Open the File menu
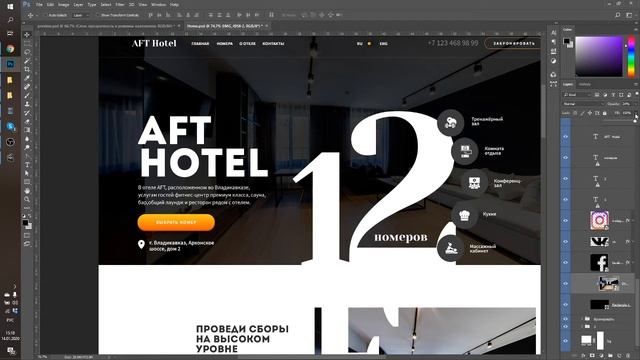The image size is (640, 360). (x=39, y=4)
